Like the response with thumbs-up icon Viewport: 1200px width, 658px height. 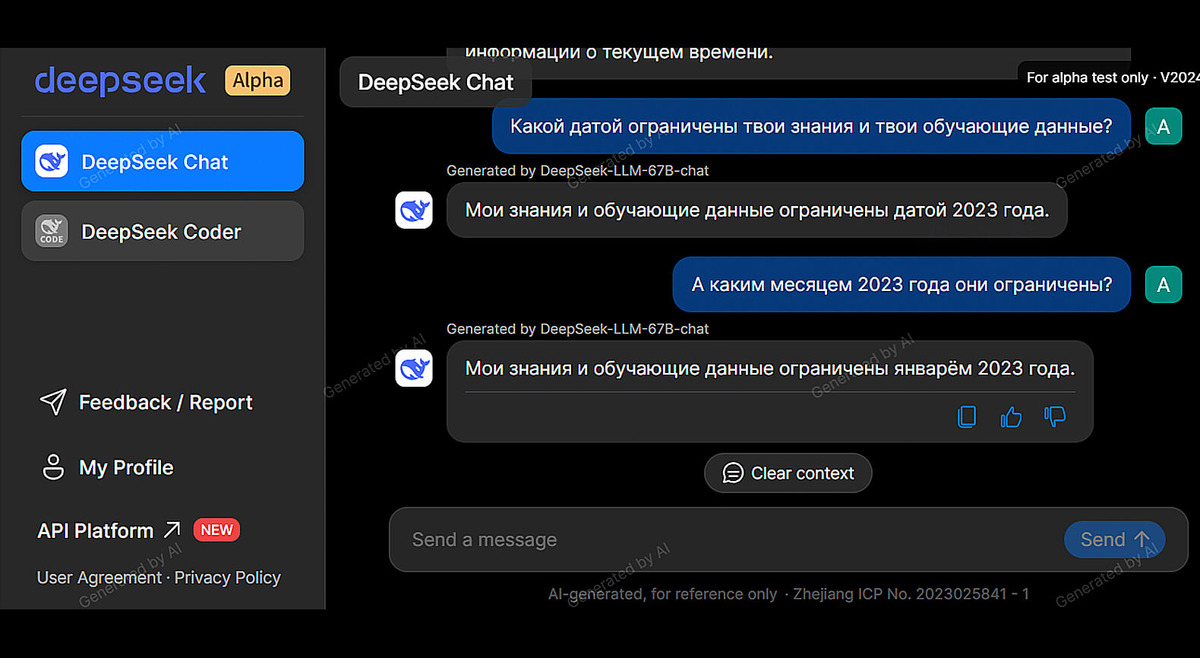tap(1011, 416)
